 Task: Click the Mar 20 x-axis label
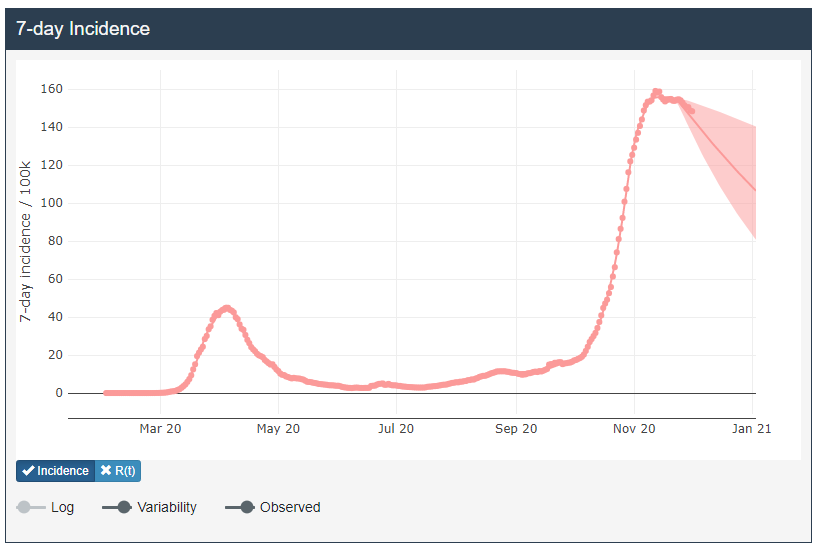(160, 429)
